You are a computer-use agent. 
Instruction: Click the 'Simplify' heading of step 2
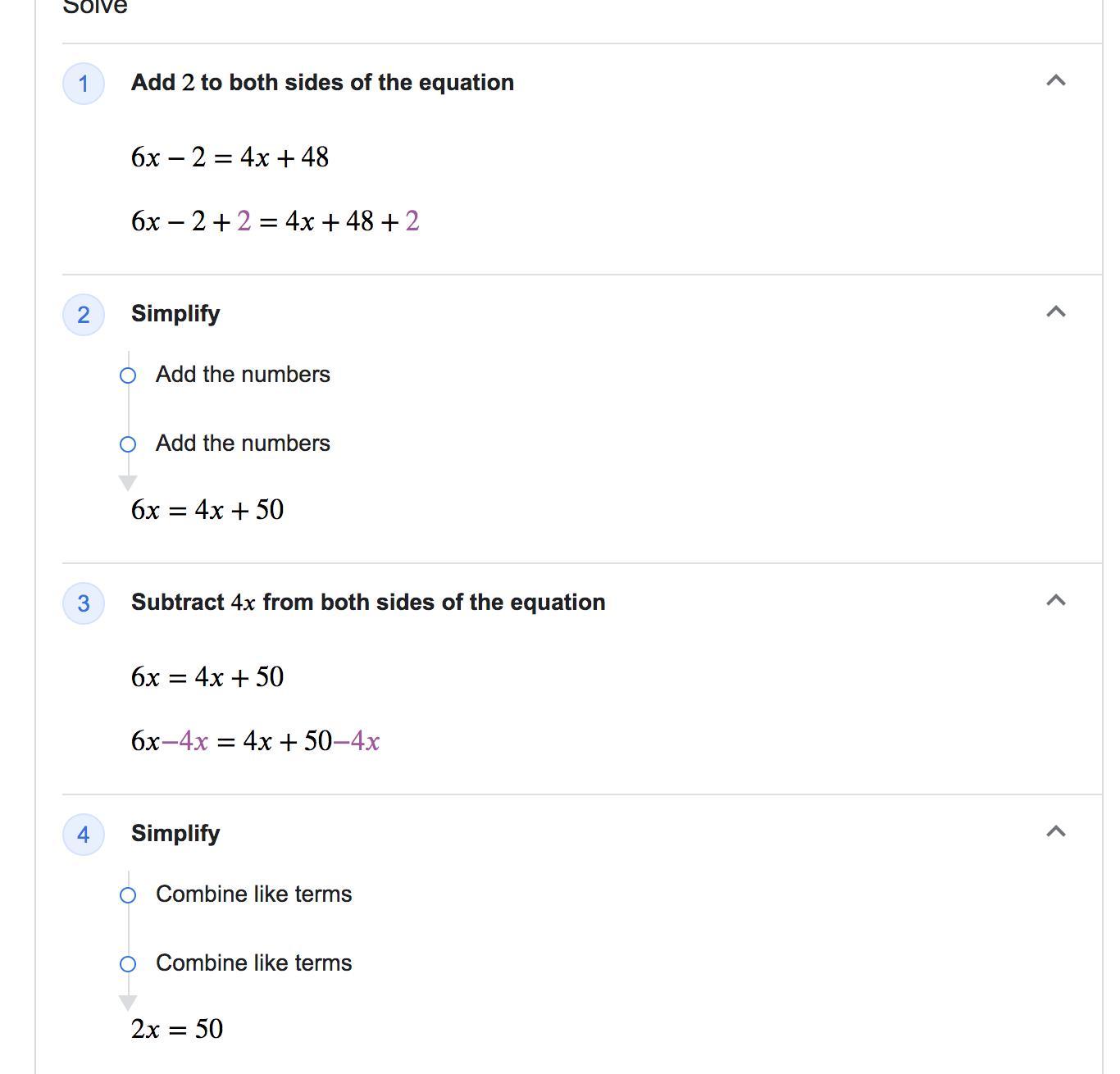pos(175,314)
